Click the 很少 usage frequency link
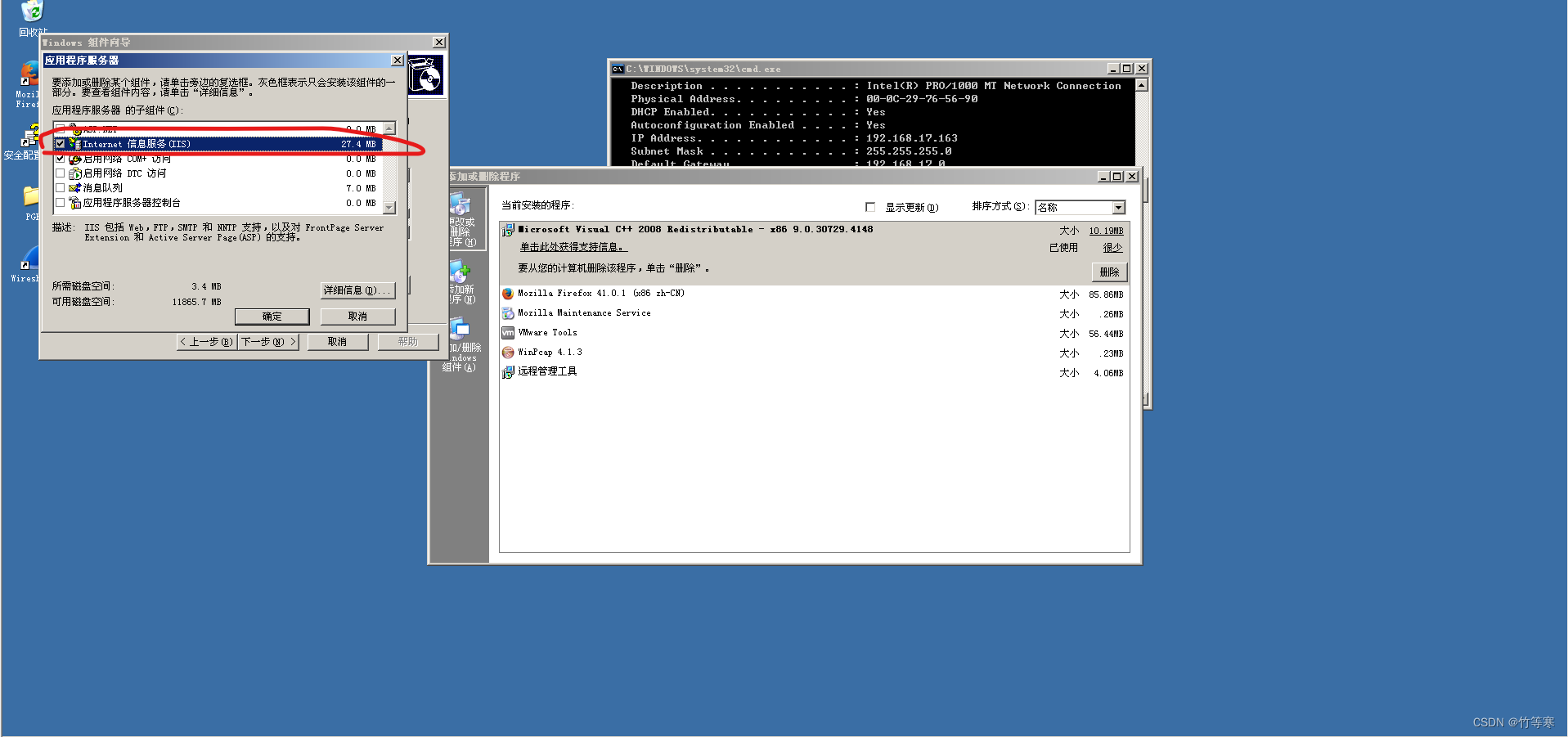This screenshot has height=737, width=1568. point(1112,247)
